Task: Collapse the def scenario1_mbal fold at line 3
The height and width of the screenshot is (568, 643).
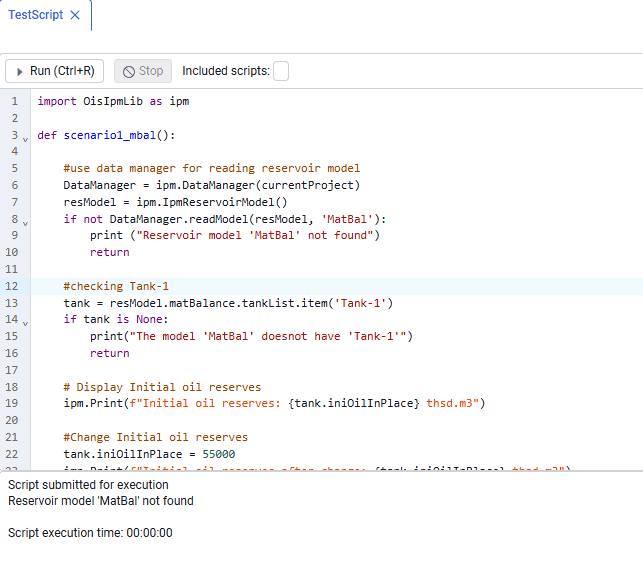Action: coord(25,140)
